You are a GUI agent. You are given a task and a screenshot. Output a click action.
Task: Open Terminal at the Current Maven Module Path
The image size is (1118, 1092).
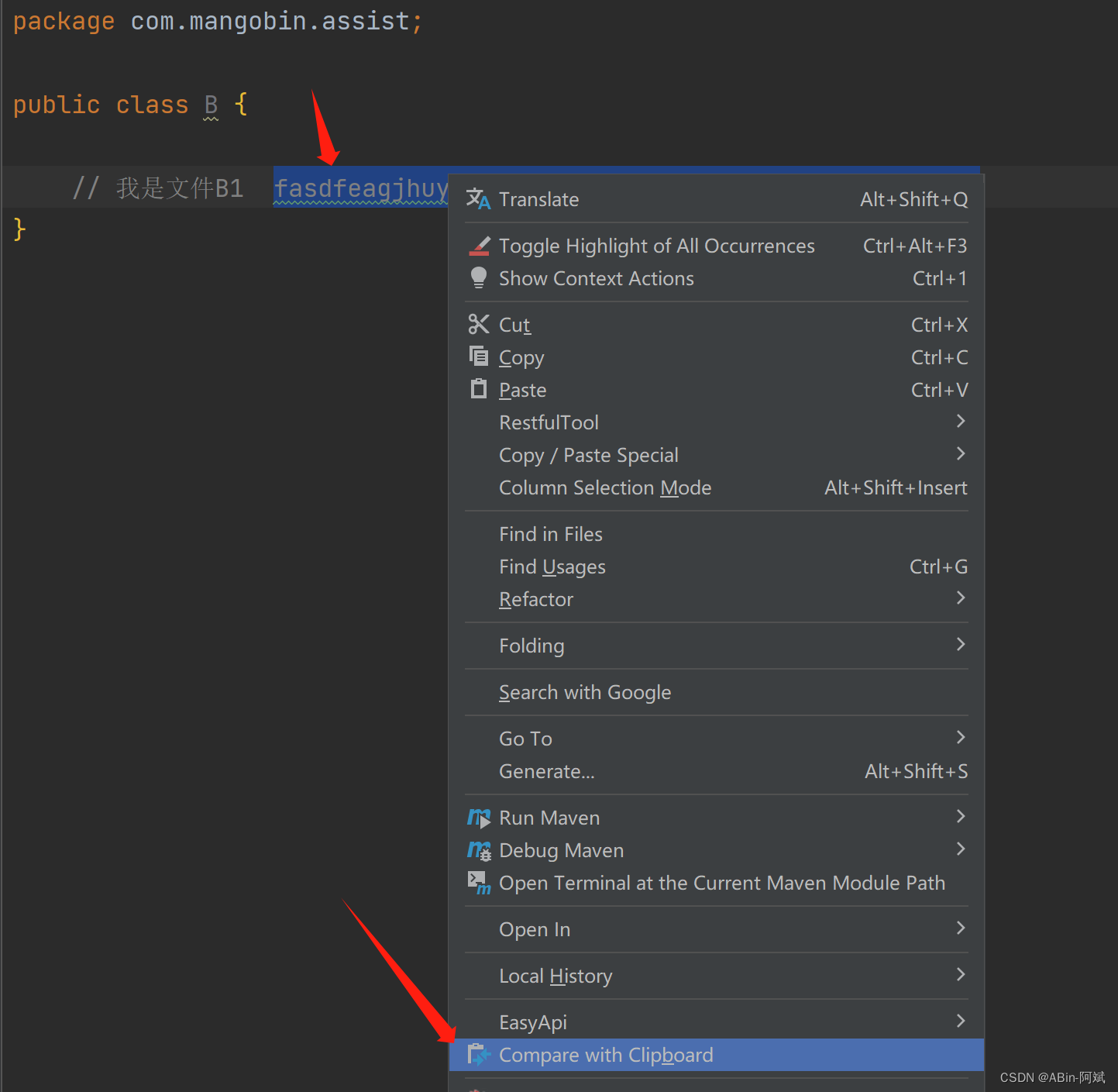click(x=716, y=883)
